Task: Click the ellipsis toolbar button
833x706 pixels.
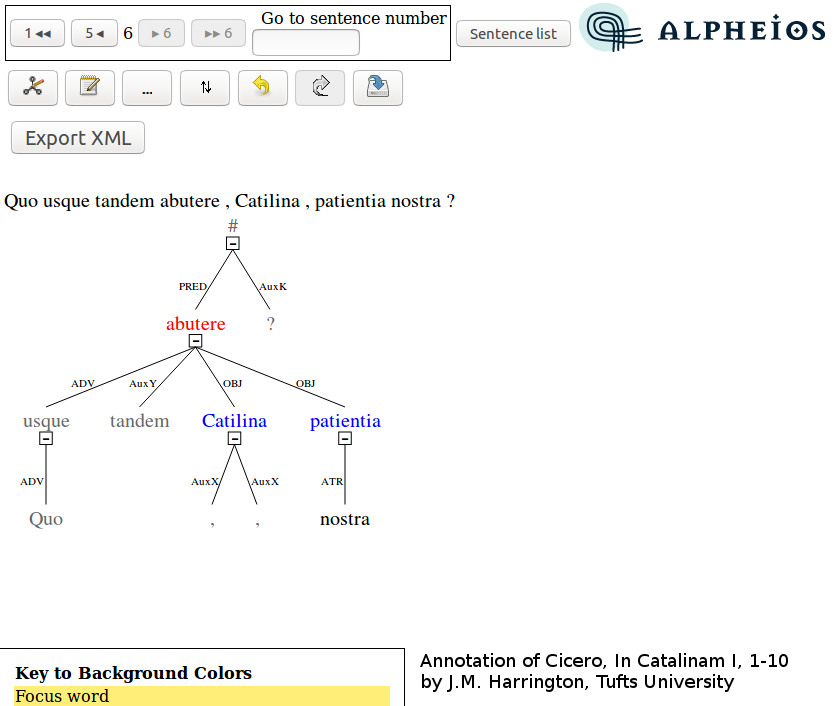Action: click(147, 88)
